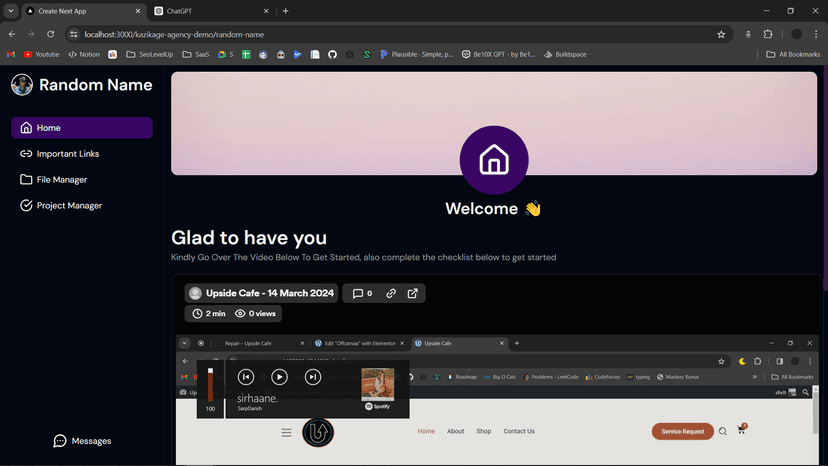Open the comments icon showing 0
Image resolution: width=828 pixels, height=466 pixels.
click(362, 293)
